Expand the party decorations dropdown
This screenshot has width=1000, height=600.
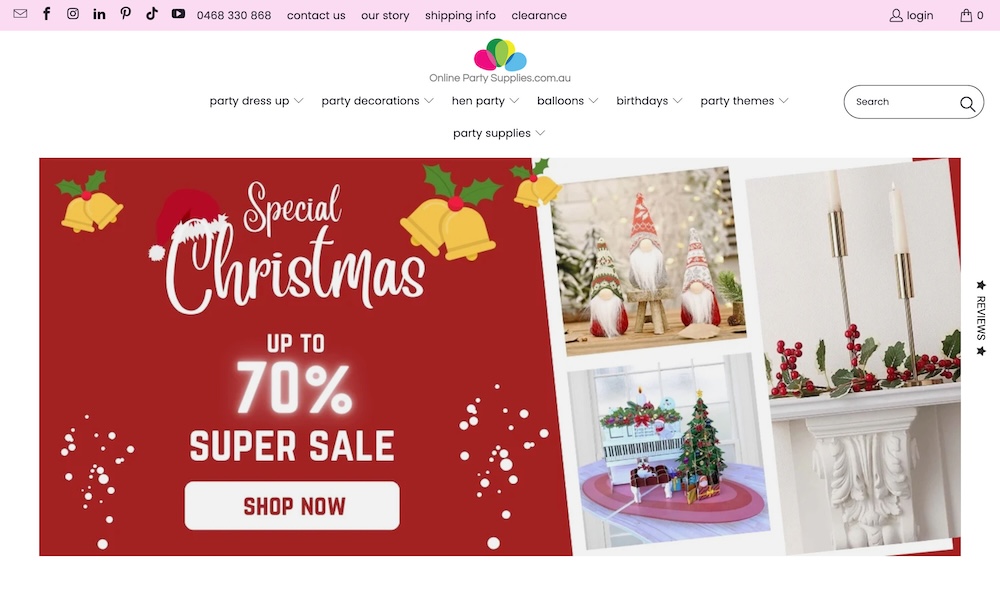coord(377,101)
